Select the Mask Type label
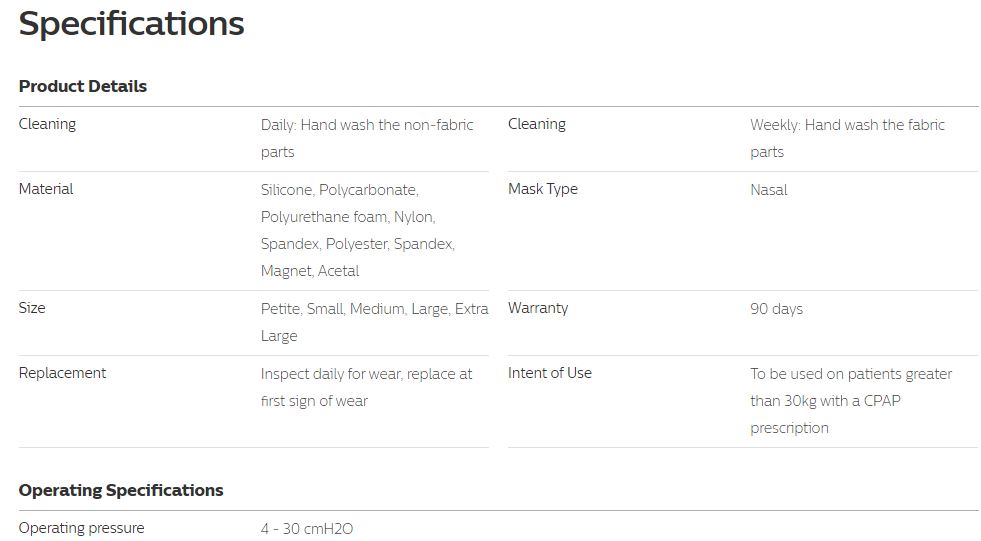981x541 pixels. (542, 190)
